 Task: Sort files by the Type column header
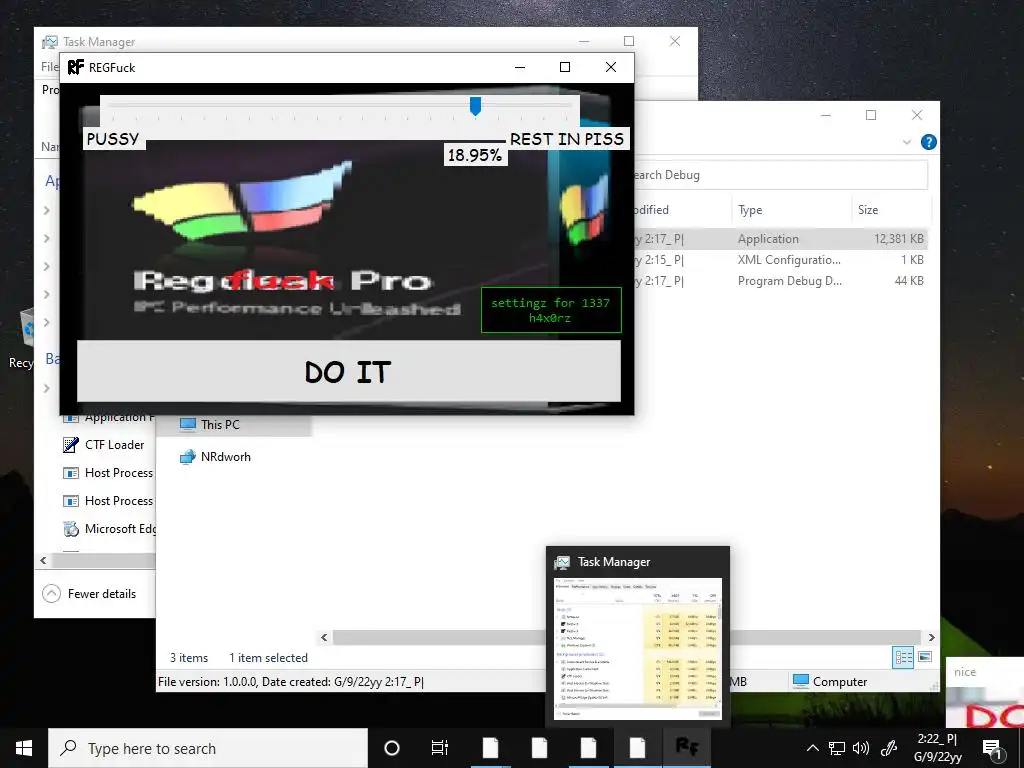[x=791, y=210]
